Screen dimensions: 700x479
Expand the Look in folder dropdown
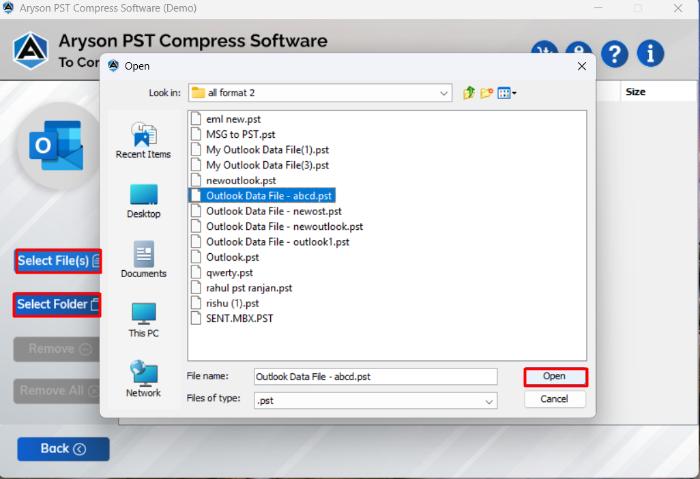pyautogui.click(x=443, y=93)
